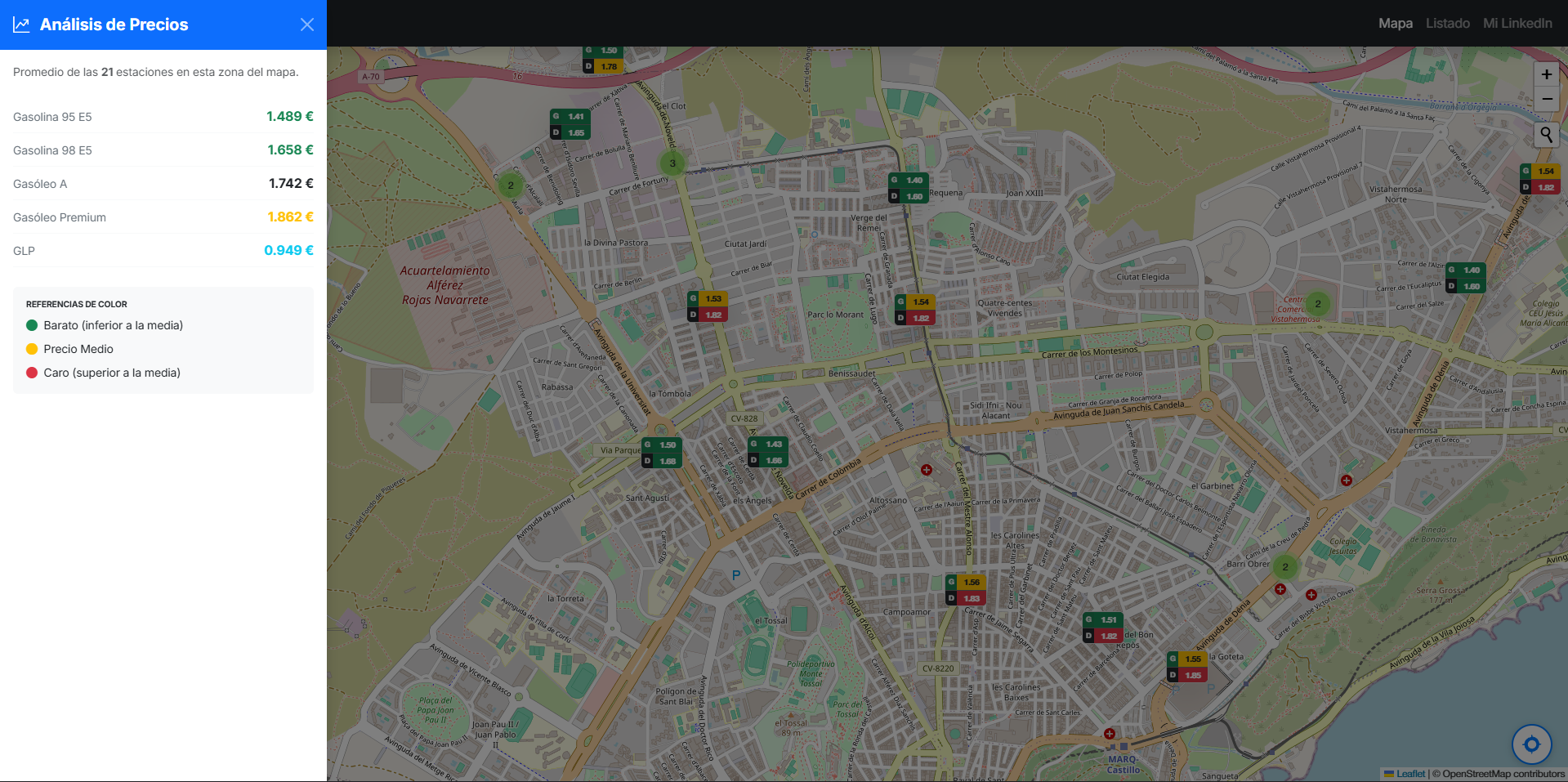The image size is (1568, 782).
Task: Select station marker with prices 1.55 and 1.85
Action: [1186, 667]
